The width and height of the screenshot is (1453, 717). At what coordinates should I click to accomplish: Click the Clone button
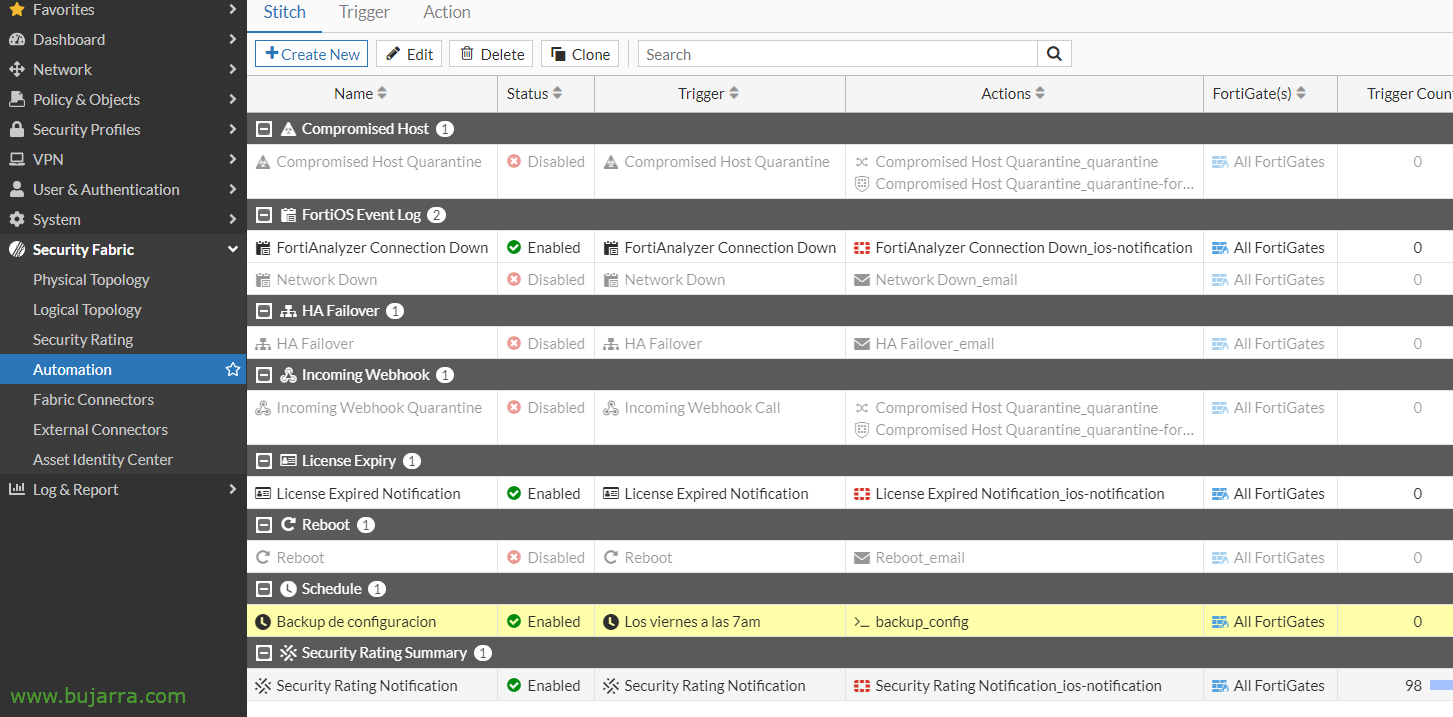coord(580,54)
